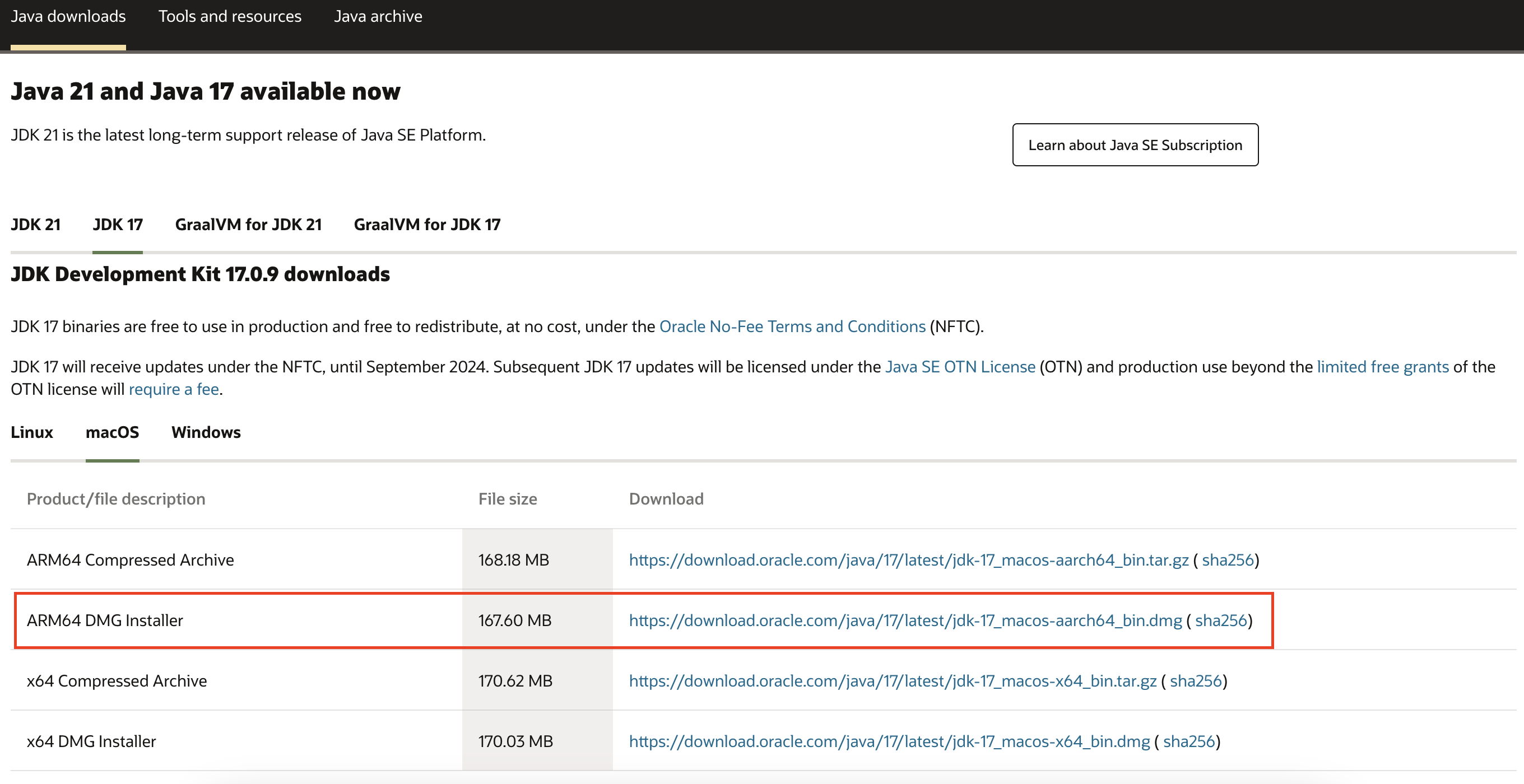Switch to the Windows downloads tab

click(206, 432)
